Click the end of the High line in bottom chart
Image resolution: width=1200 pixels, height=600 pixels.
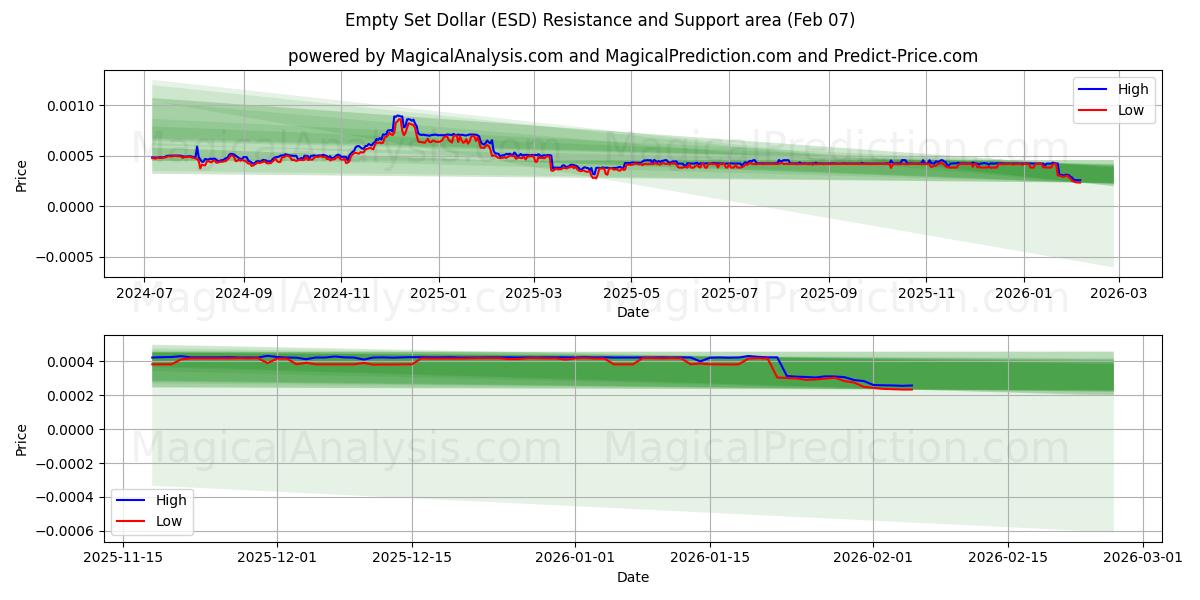coord(911,385)
